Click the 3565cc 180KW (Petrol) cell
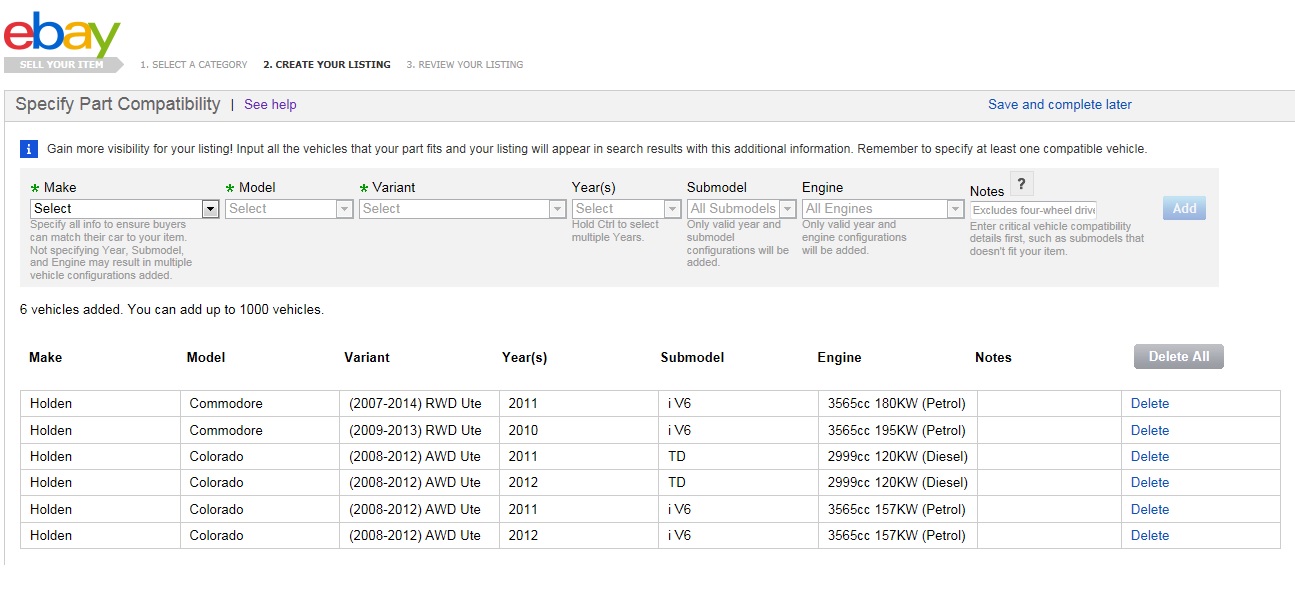This screenshot has height=589, width=1295. click(x=897, y=404)
